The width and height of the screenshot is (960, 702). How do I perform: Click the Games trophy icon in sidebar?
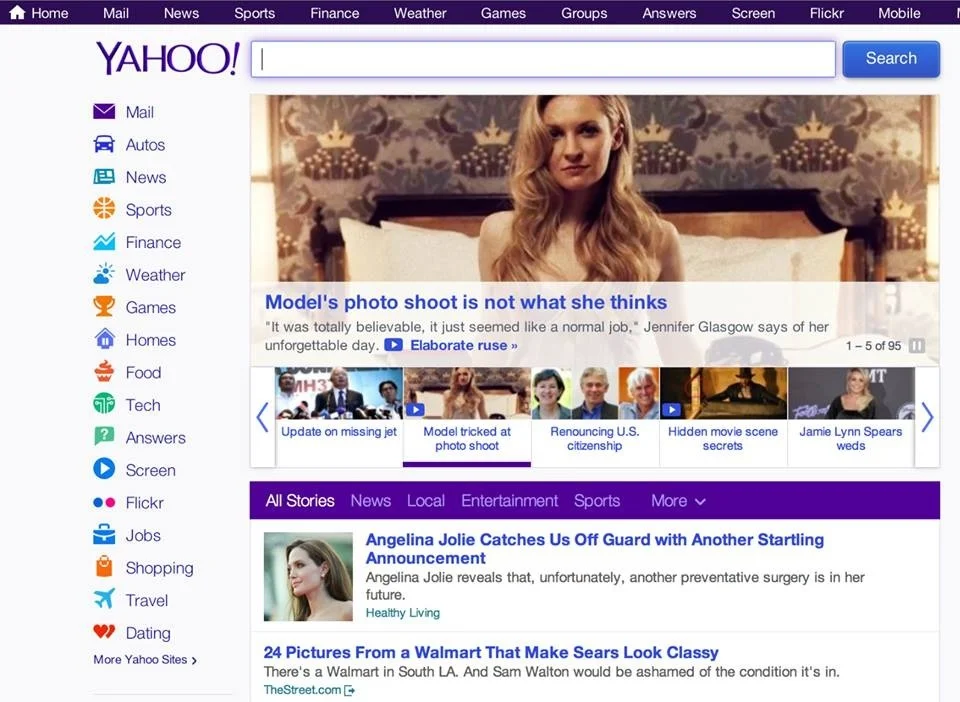[x=104, y=306]
